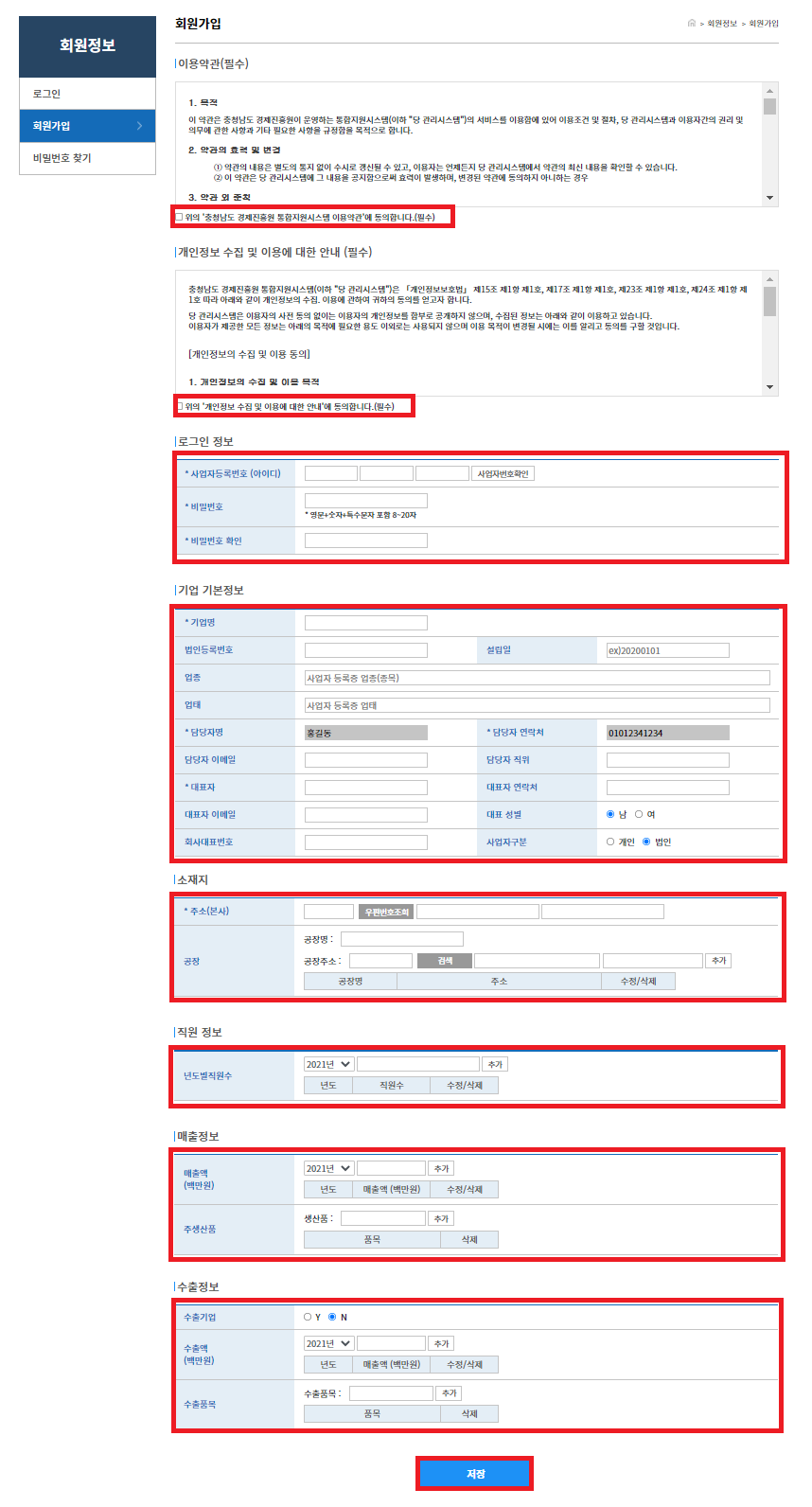Click the chevron arrow on 회원가입 sidebar item

tap(140, 126)
